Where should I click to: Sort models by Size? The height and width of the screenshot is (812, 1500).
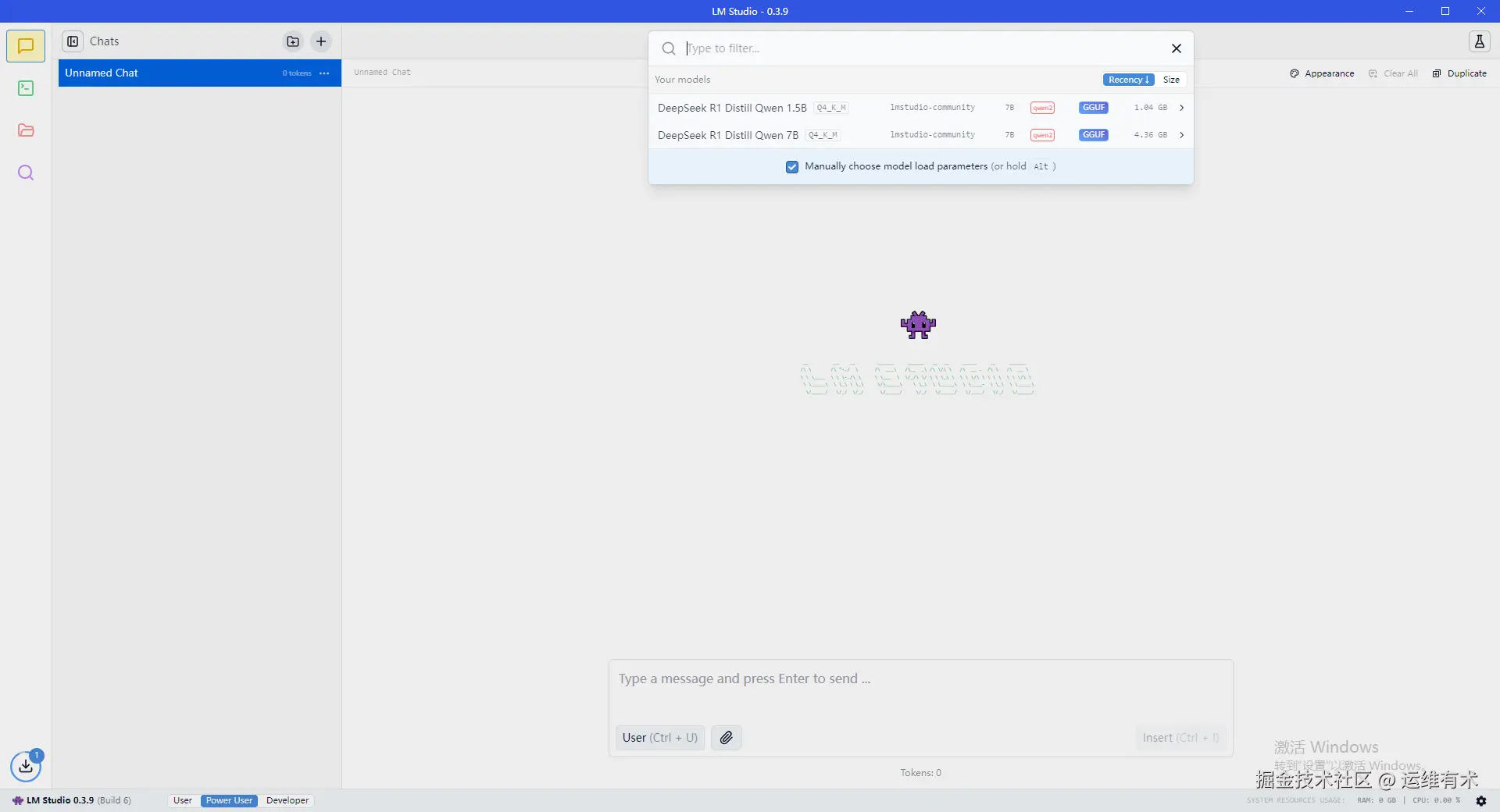[x=1171, y=80]
